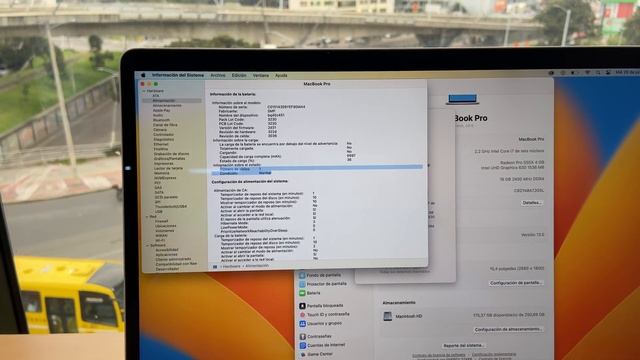Open Cuentas de Internet settings
The height and width of the screenshot is (360, 640).
pos(322,345)
